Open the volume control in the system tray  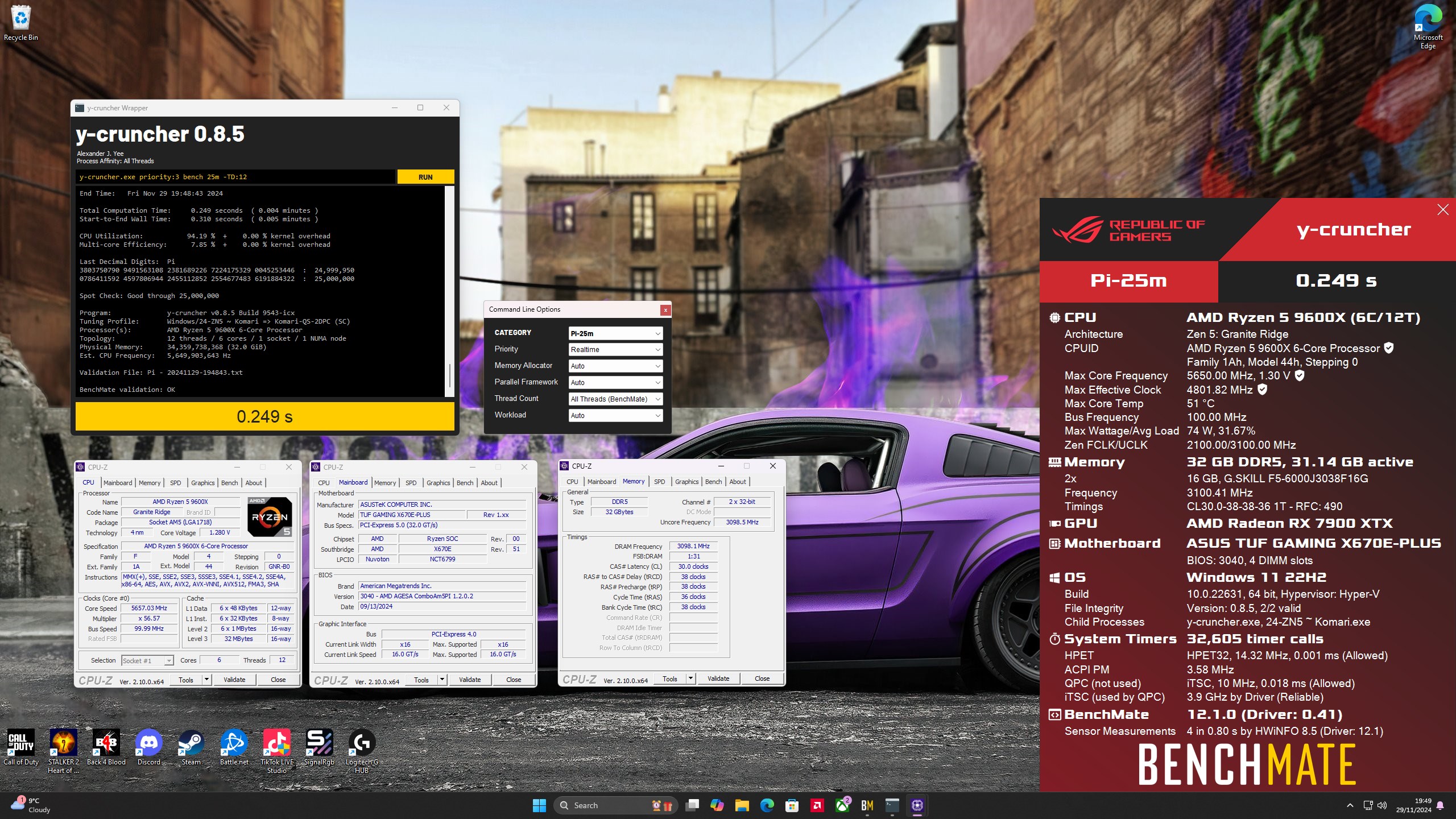[1383, 805]
